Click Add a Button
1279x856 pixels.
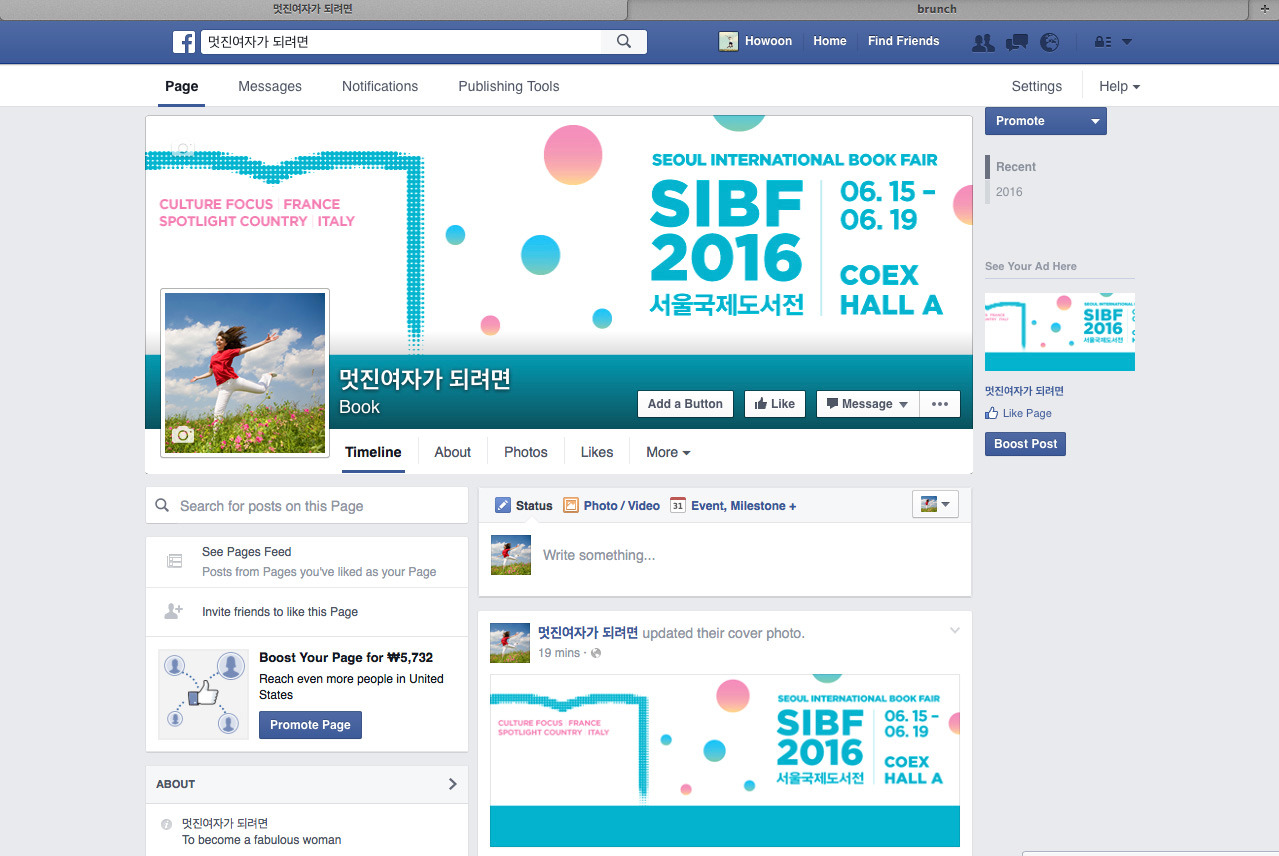(x=685, y=404)
